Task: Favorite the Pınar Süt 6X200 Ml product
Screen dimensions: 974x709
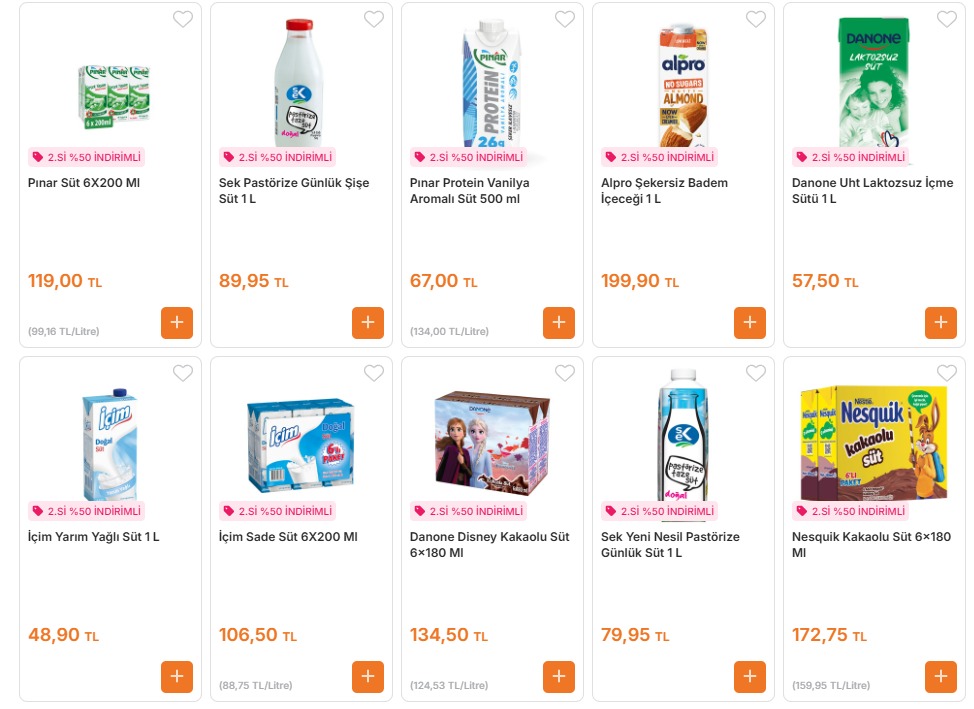Action: [183, 19]
